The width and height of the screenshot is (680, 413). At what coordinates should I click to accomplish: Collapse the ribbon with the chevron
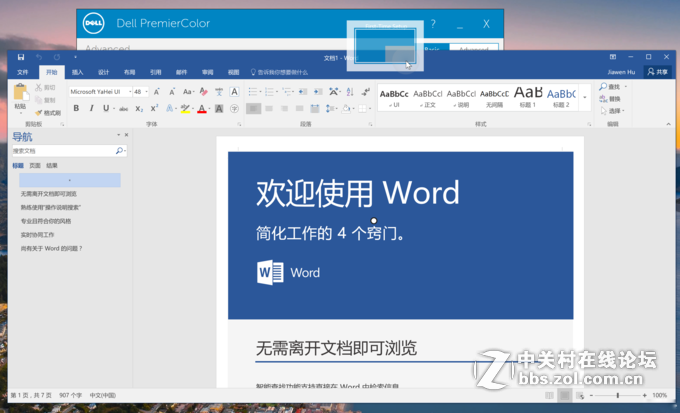click(x=668, y=125)
